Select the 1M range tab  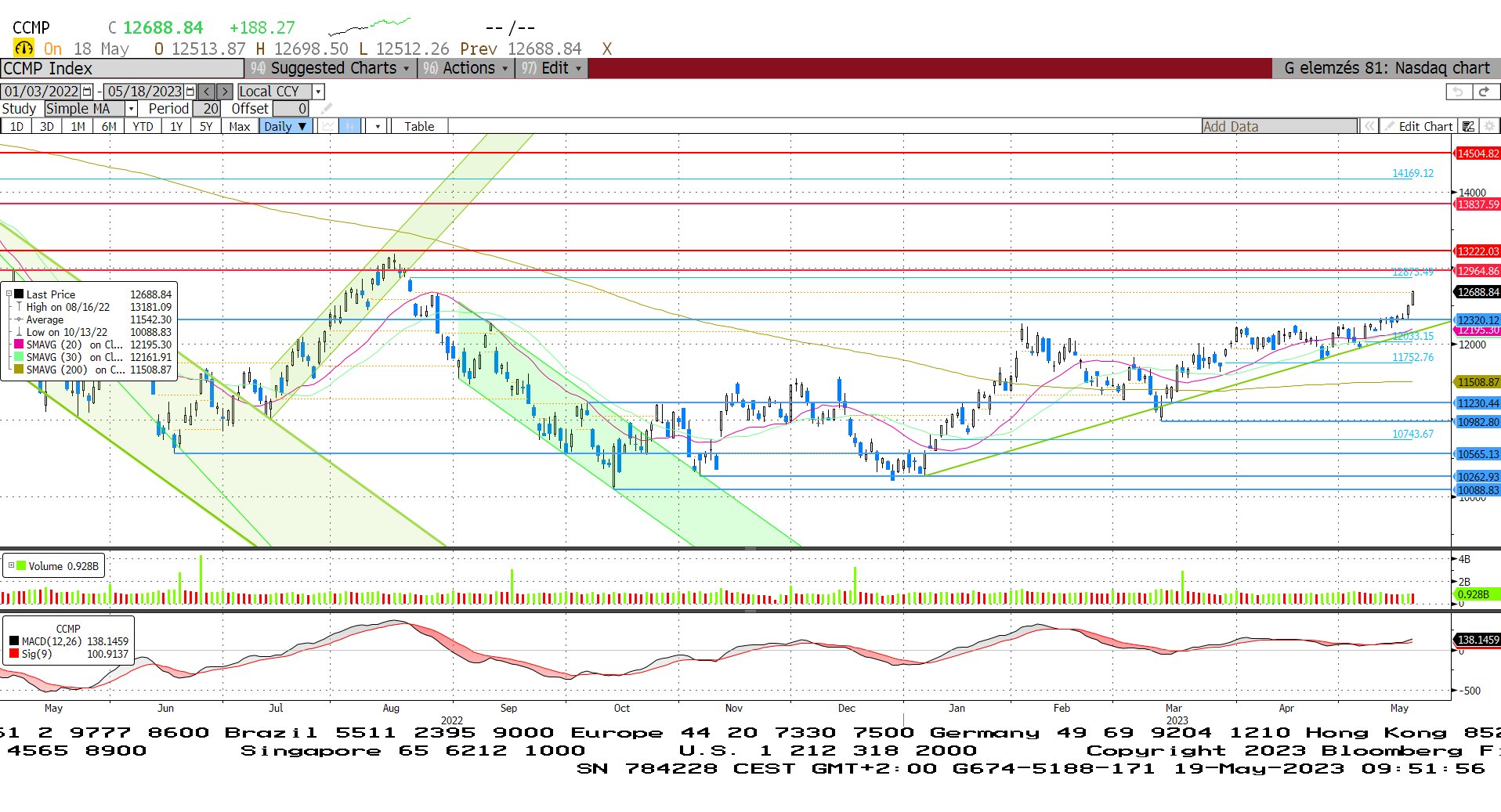pos(78,126)
